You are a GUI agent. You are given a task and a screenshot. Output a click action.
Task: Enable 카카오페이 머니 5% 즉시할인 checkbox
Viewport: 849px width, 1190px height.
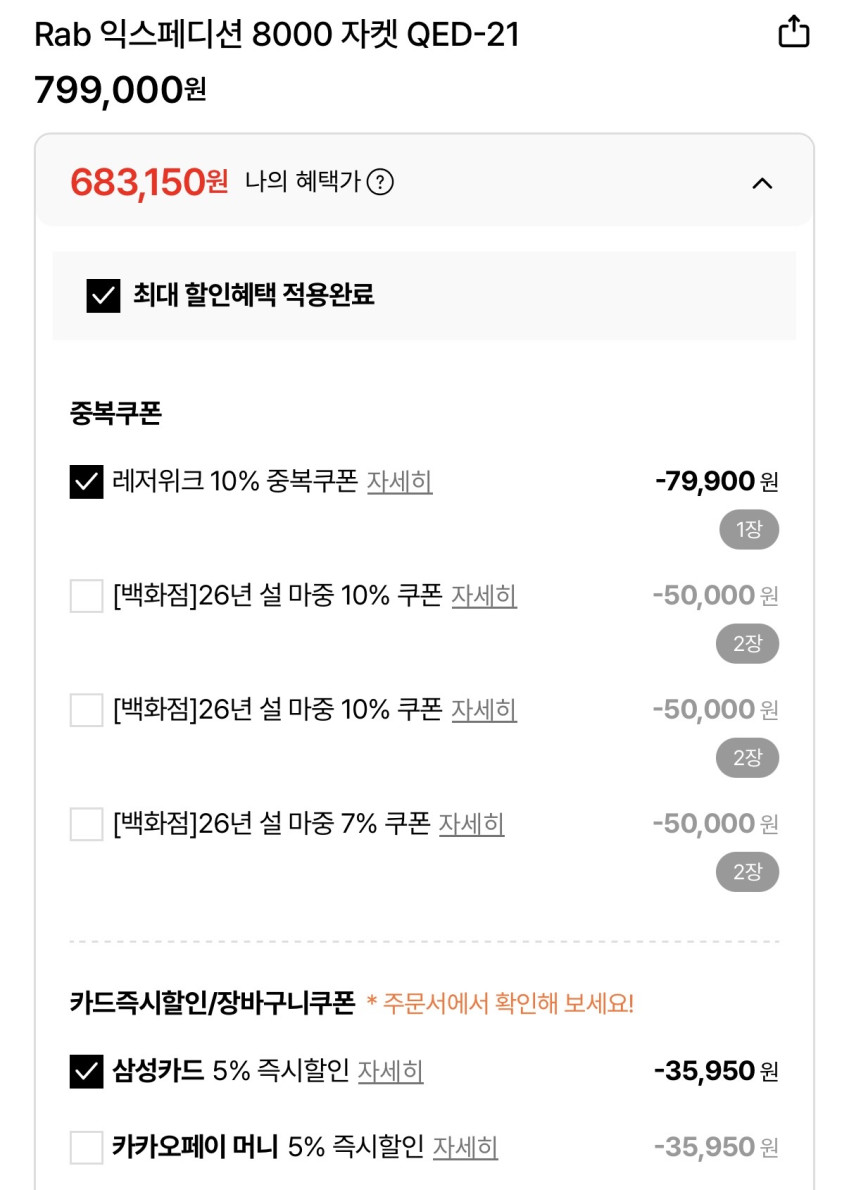point(87,1147)
